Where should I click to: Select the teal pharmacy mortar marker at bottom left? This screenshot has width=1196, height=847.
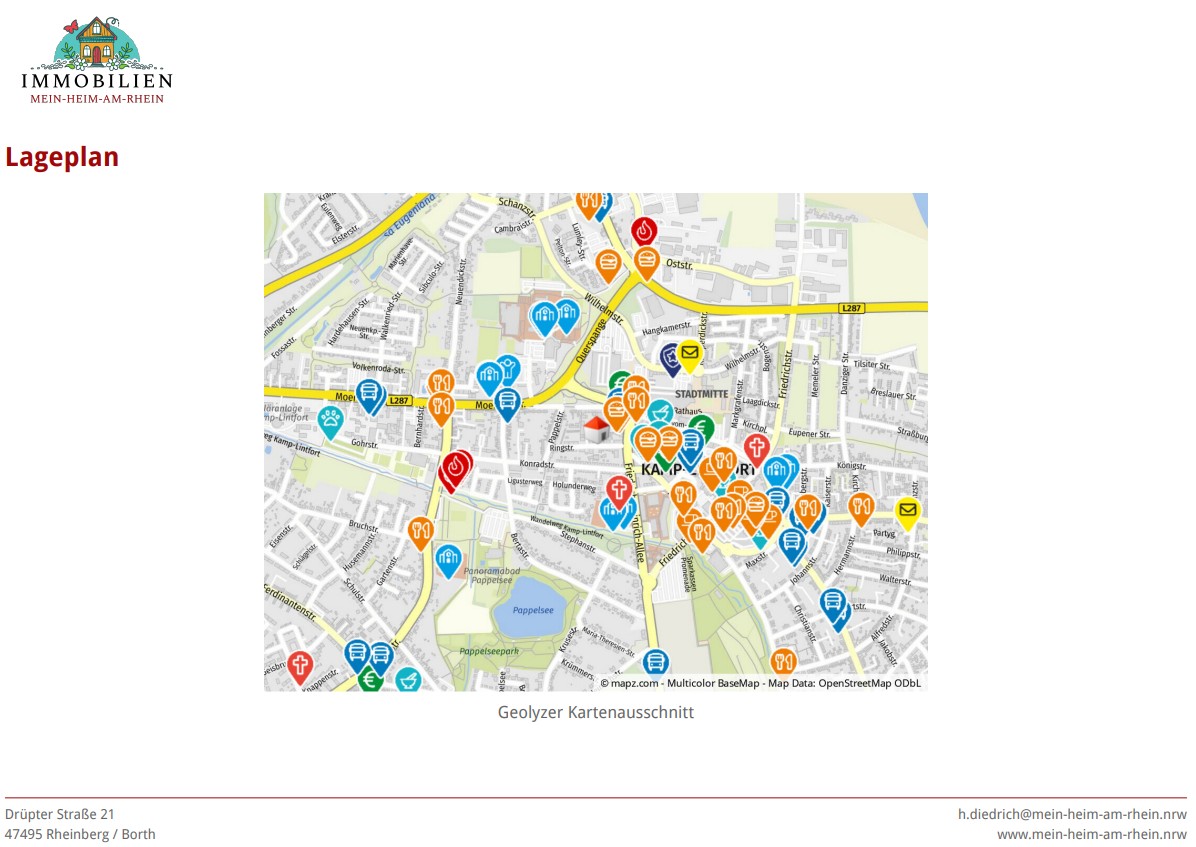[407, 680]
